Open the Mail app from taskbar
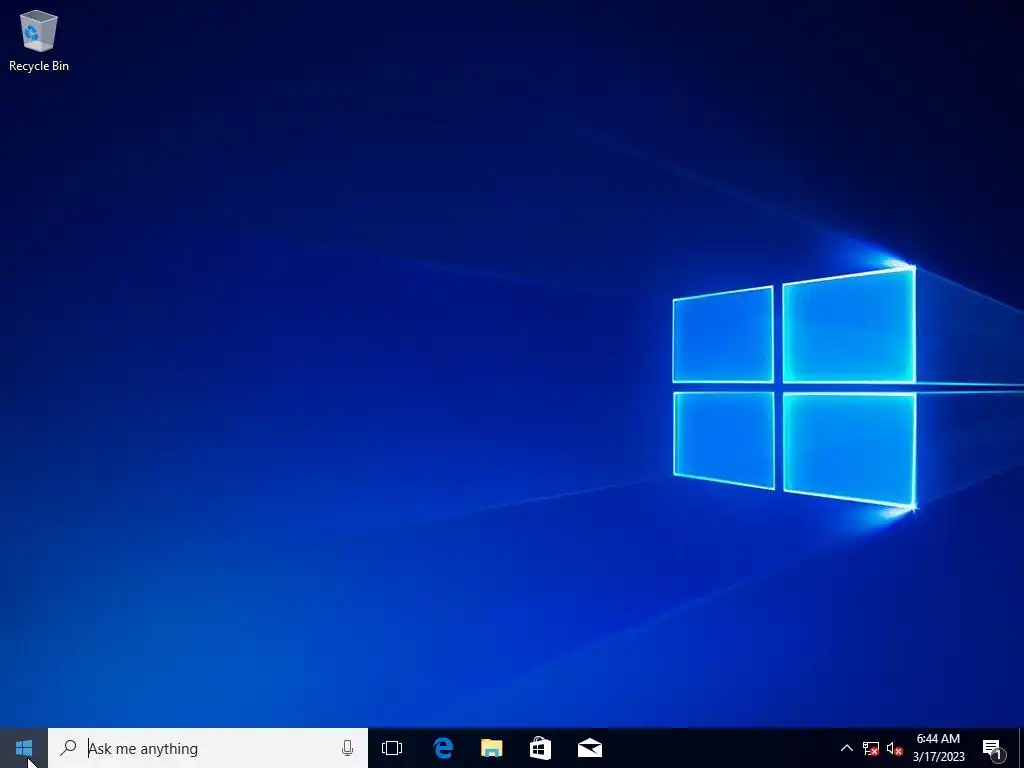Image resolution: width=1024 pixels, height=768 pixels. point(590,748)
